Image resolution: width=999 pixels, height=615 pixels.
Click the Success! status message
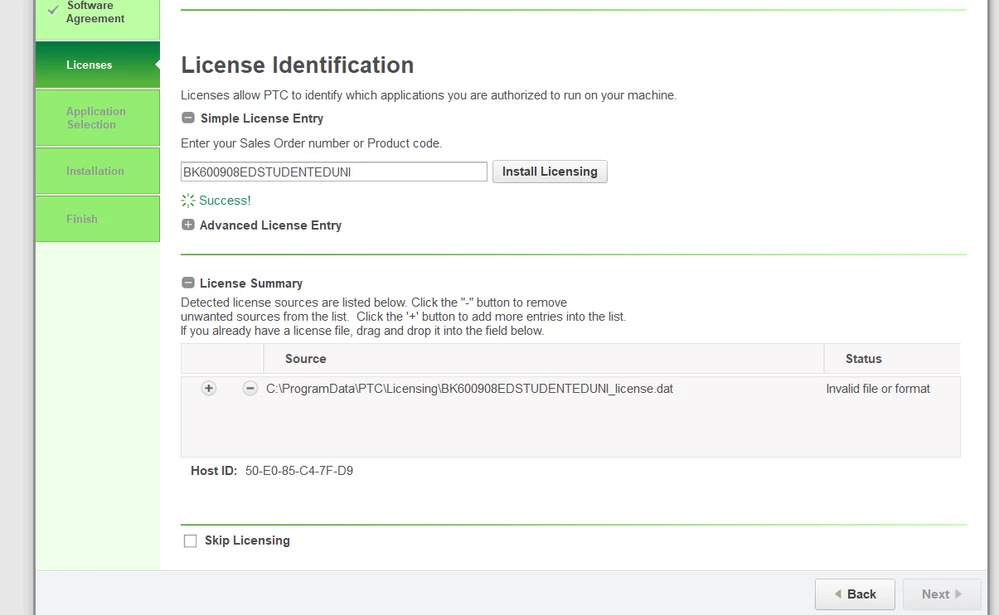225,200
